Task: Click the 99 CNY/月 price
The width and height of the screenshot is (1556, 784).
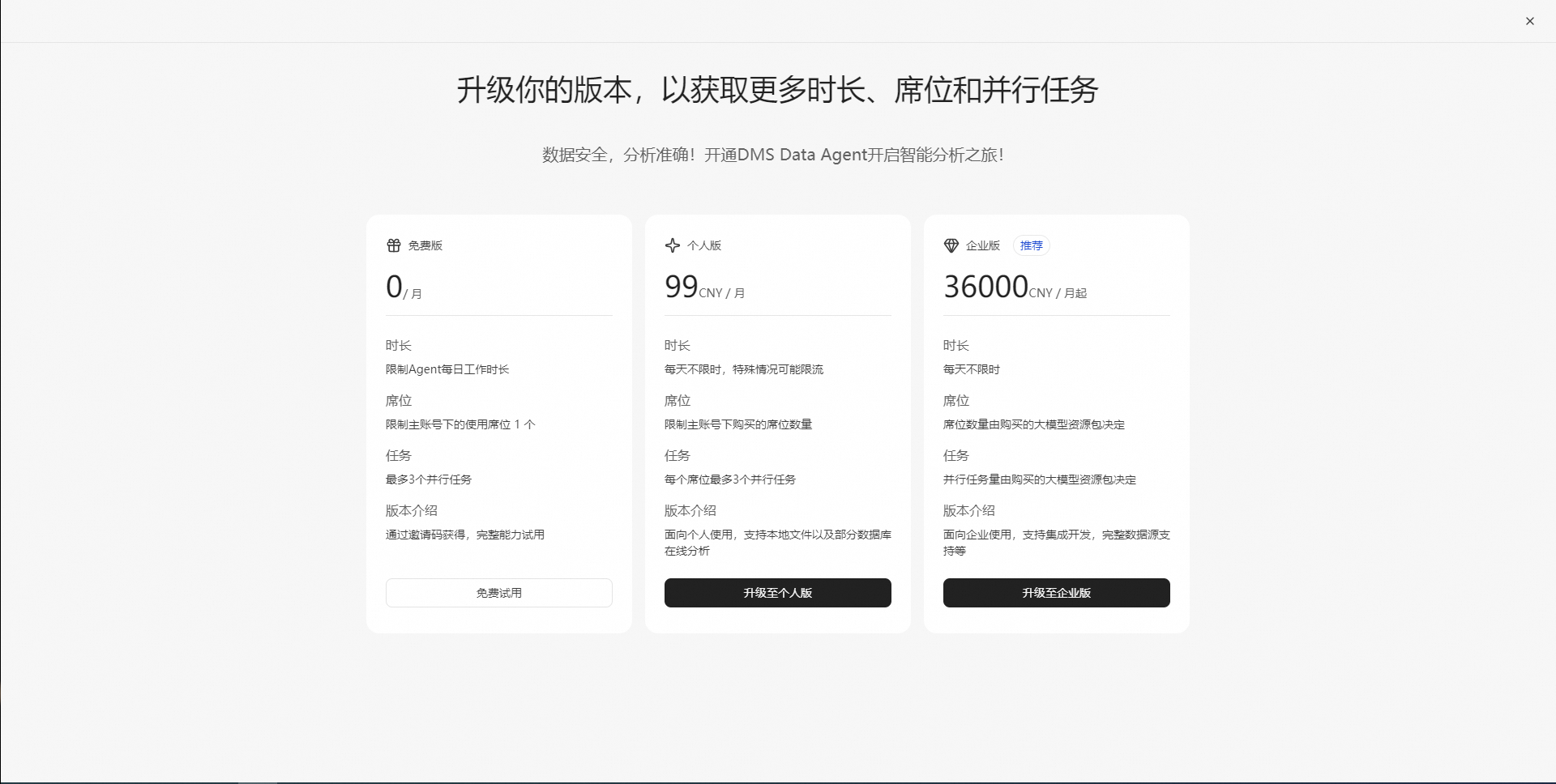Action: (x=704, y=287)
